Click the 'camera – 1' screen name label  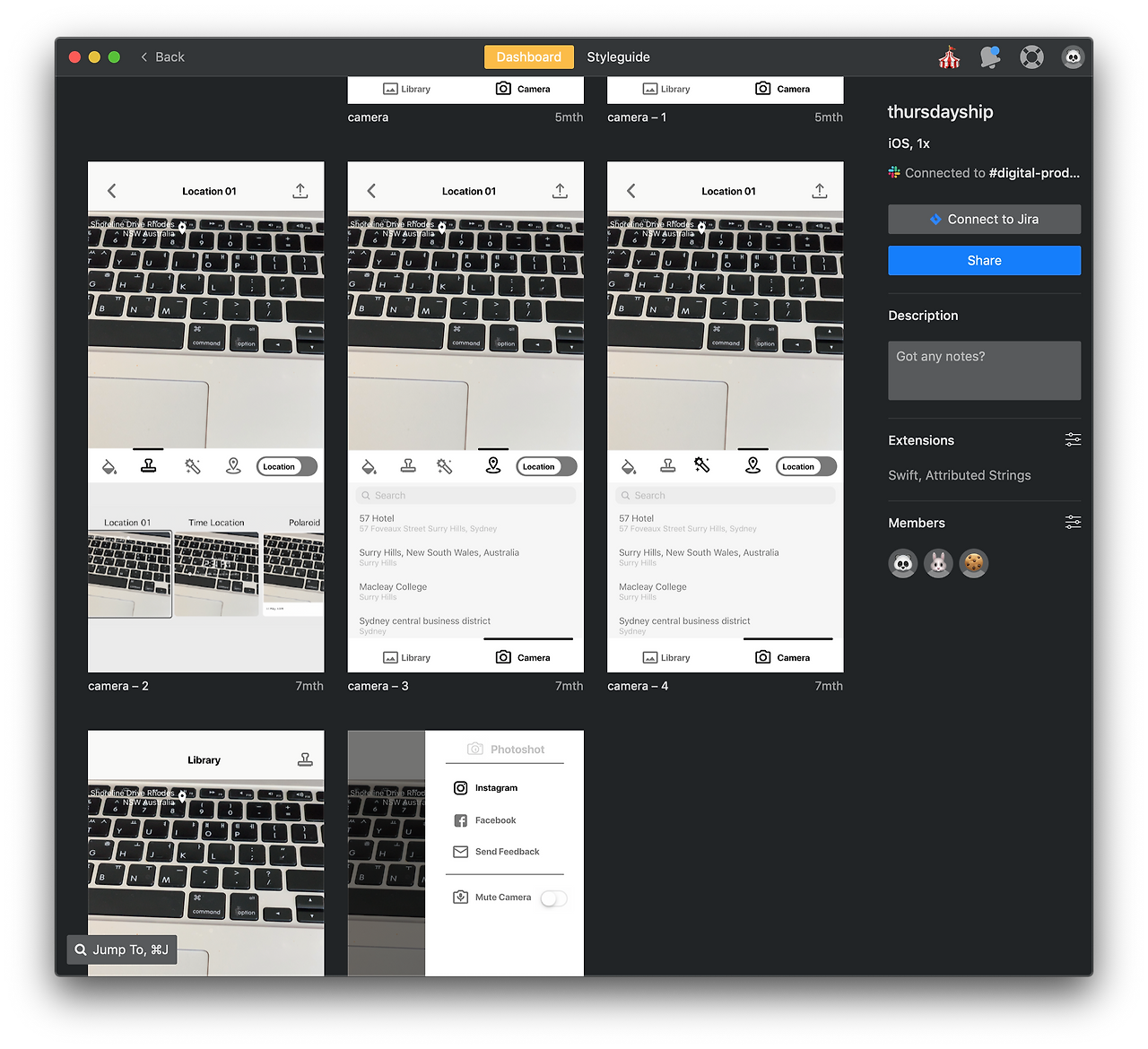(x=637, y=117)
